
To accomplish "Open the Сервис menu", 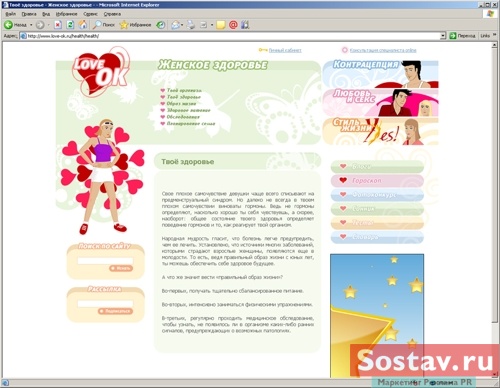I will click(91, 14).
